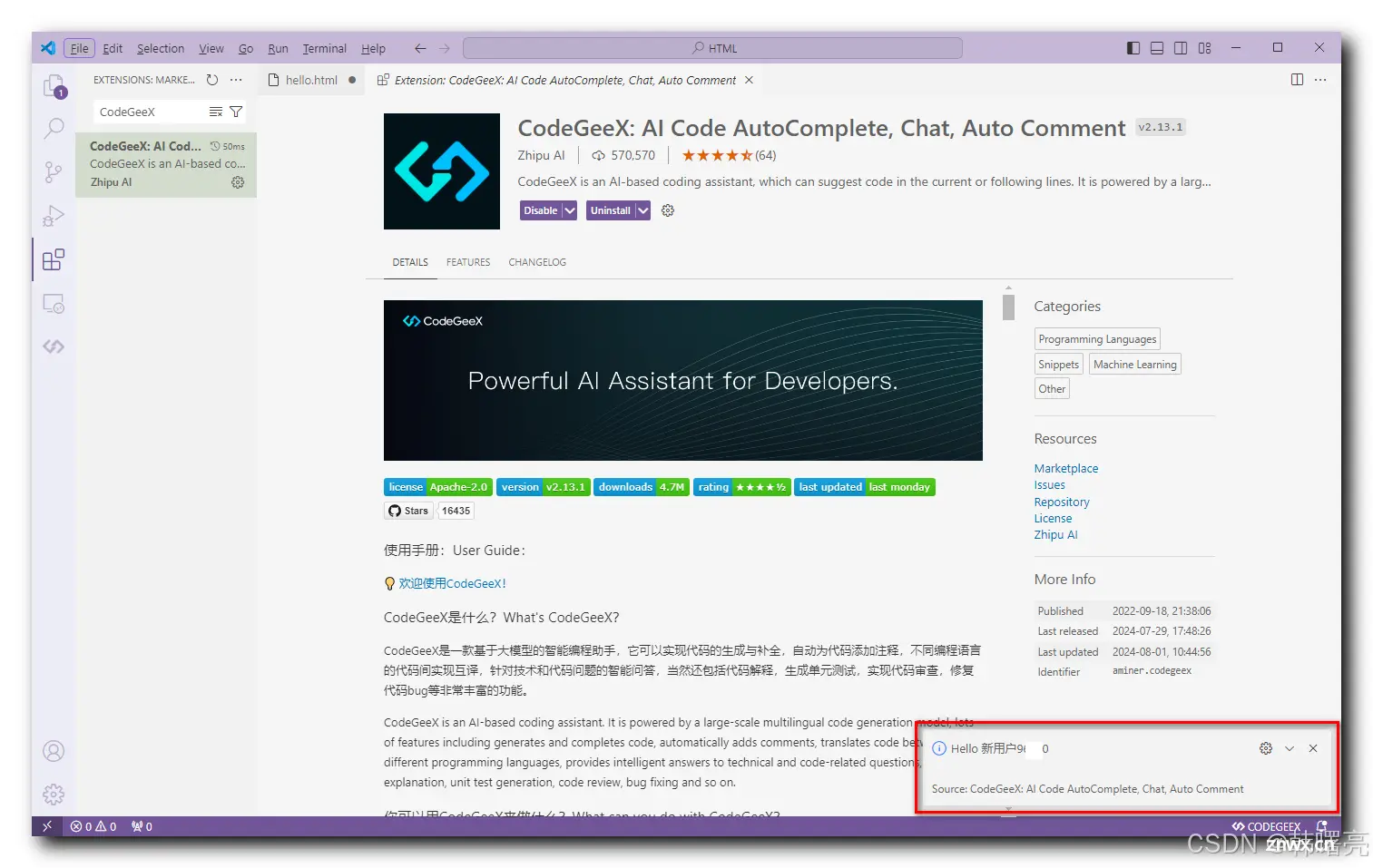Select the Extensions view icon
This screenshot has width=1373, height=868.
pos(54,259)
